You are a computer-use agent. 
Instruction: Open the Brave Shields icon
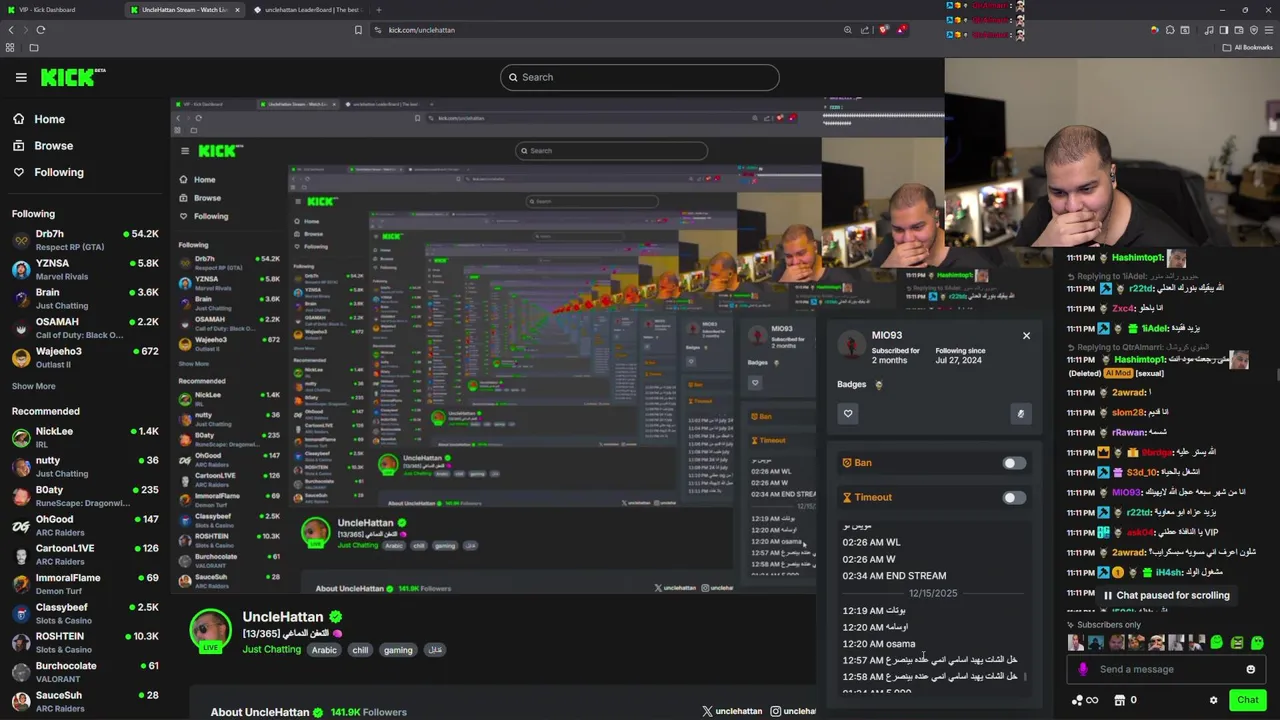tap(883, 30)
